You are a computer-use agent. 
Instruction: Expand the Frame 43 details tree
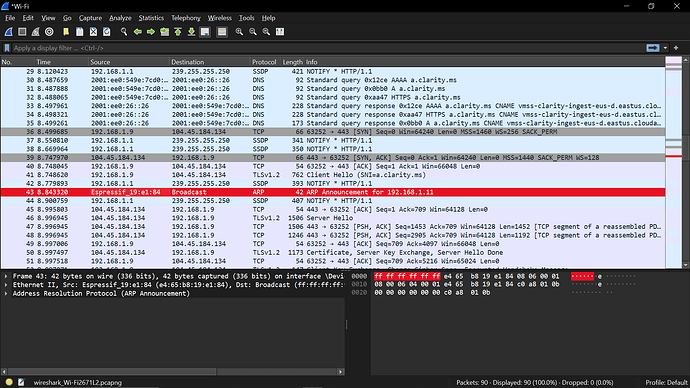click(6, 276)
